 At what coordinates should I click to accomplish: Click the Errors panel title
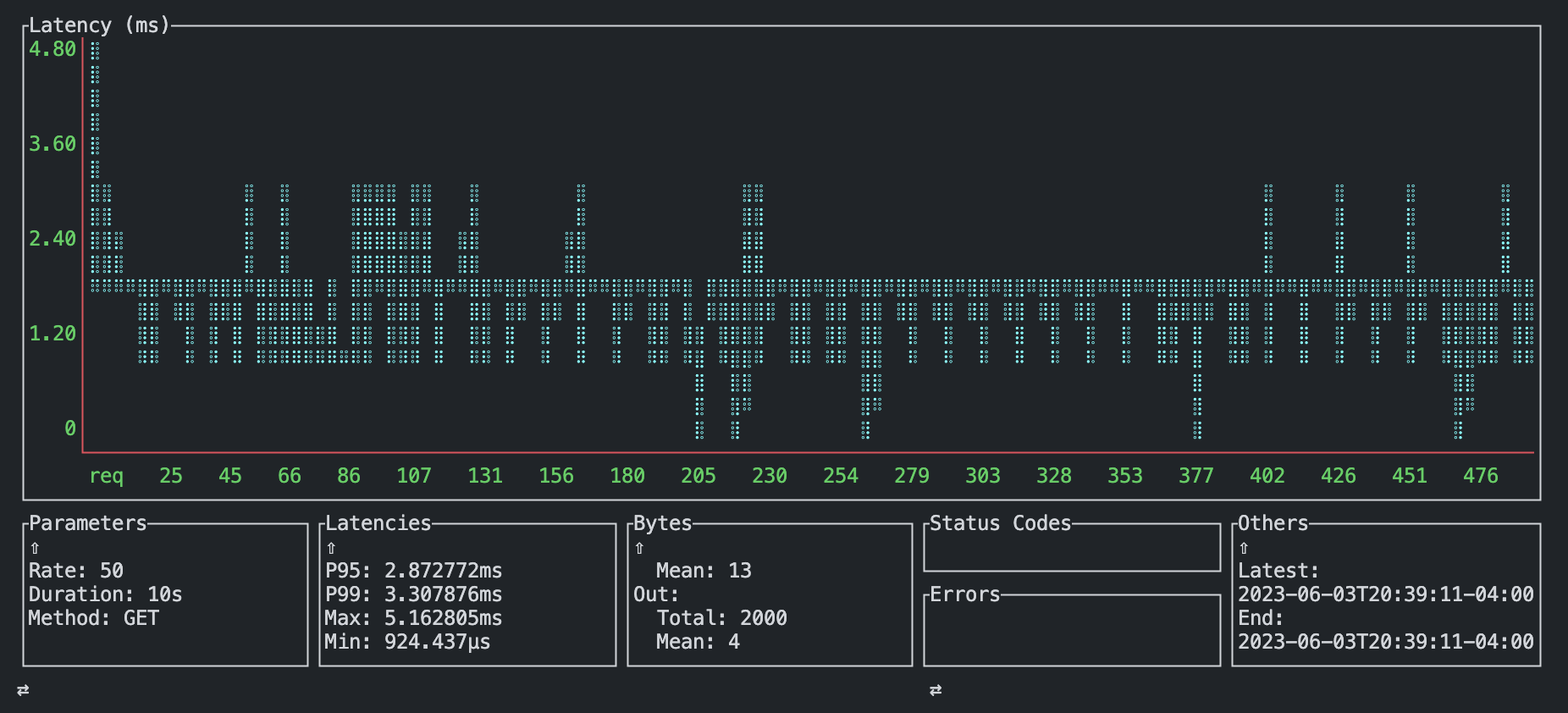[965, 594]
